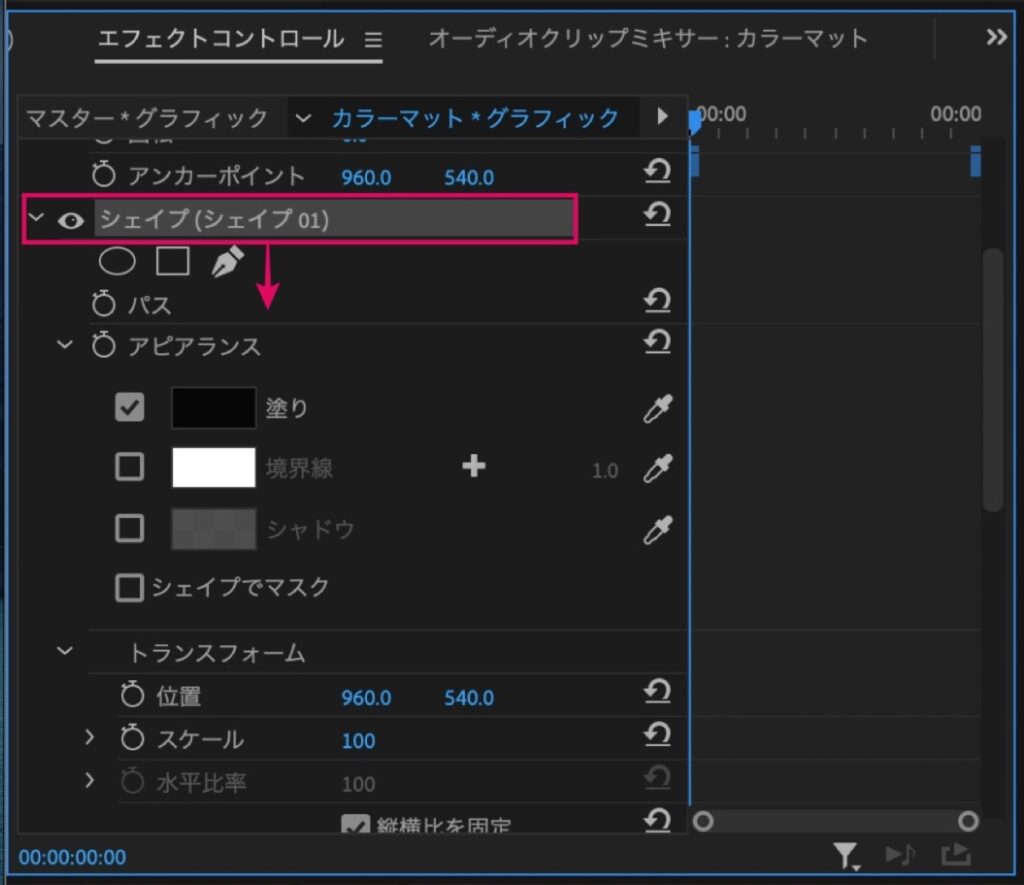1024x885 pixels.
Task: Select カラーマット * グラフィック clip link
Action: (x=475, y=118)
